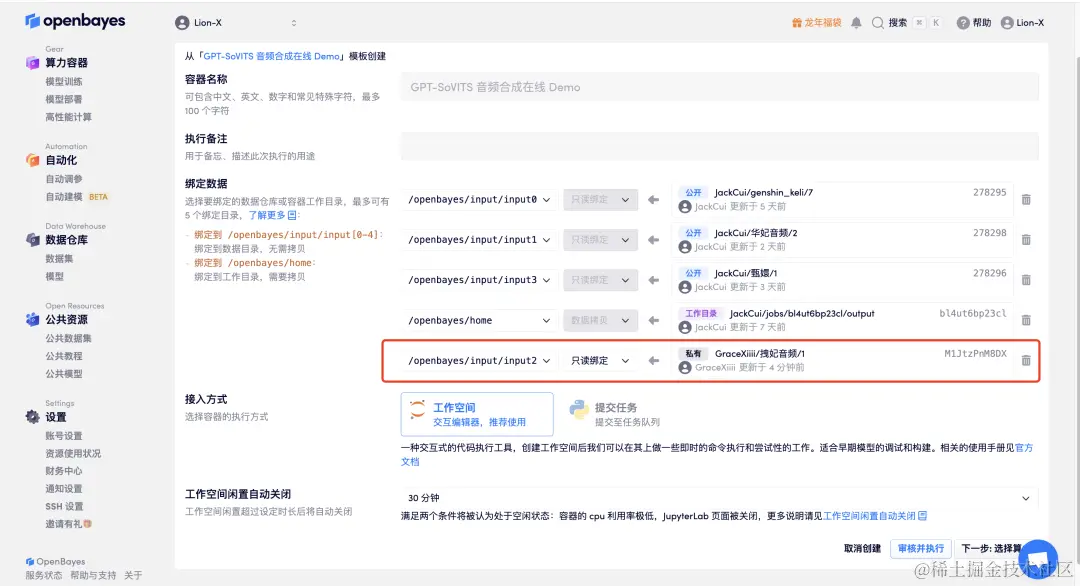Image resolution: width=1080 pixels, height=586 pixels.
Task: Click 审核并执行 button
Action: 921,549
